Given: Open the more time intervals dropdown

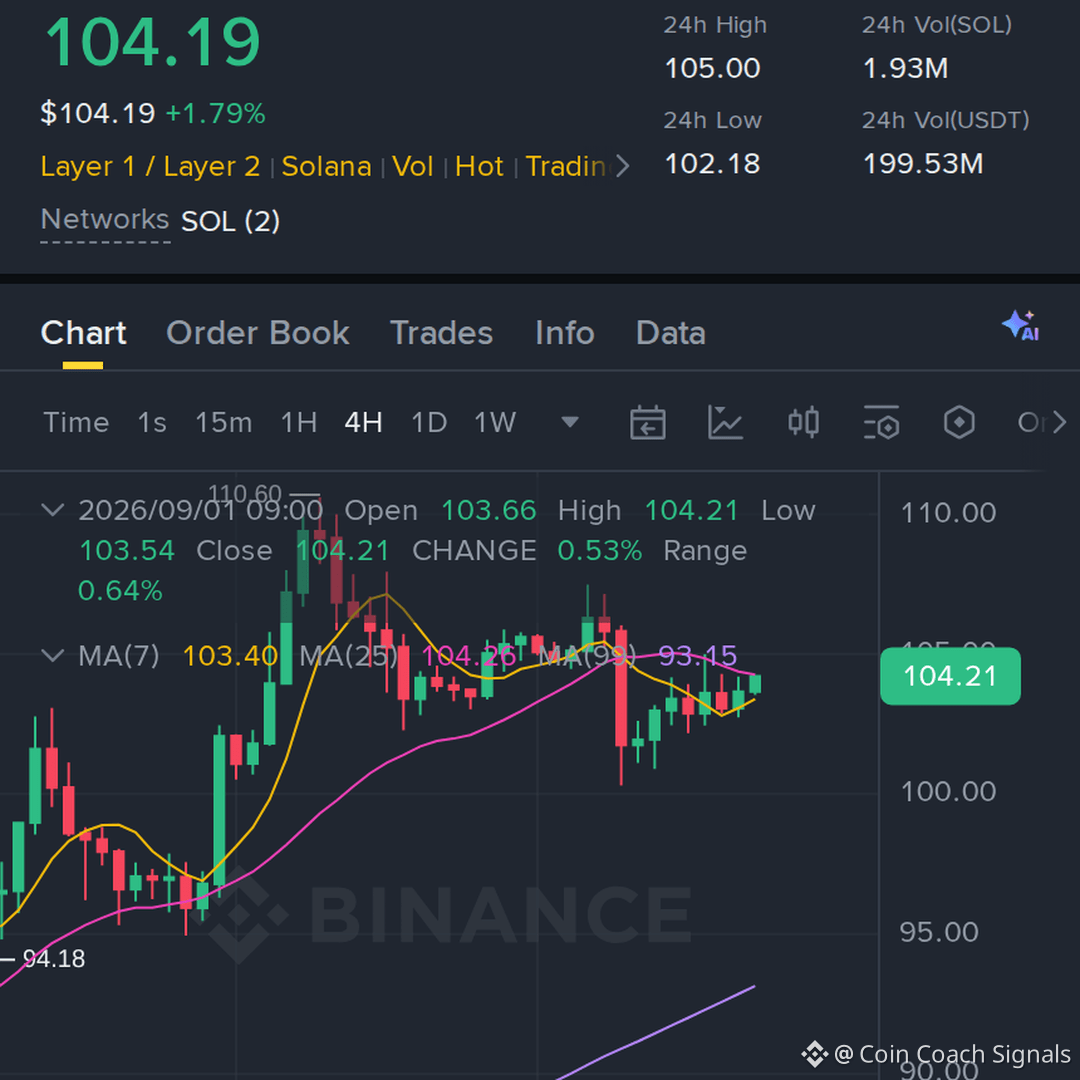Looking at the screenshot, I should pos(570,422).
